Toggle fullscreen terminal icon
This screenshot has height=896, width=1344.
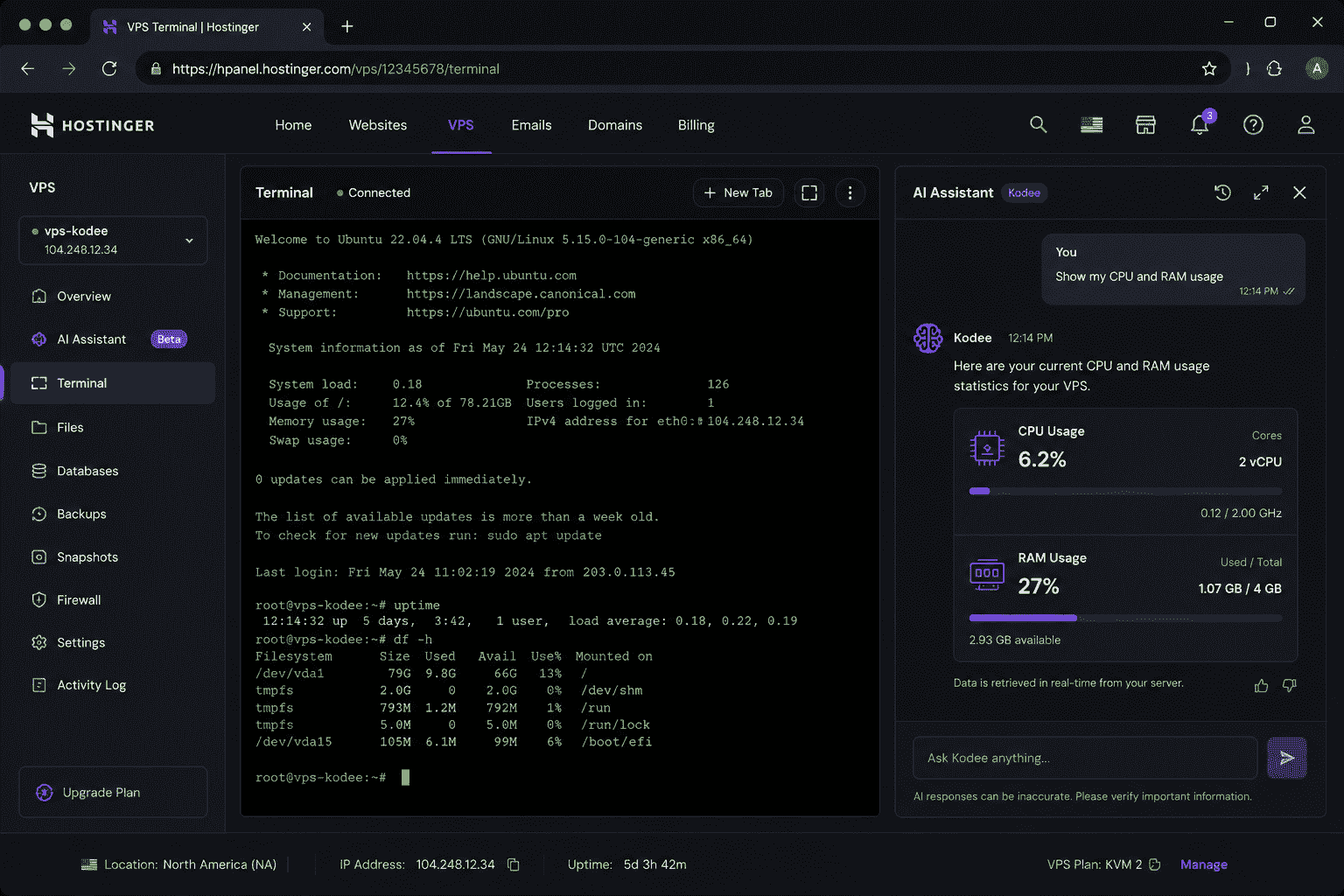809,192
